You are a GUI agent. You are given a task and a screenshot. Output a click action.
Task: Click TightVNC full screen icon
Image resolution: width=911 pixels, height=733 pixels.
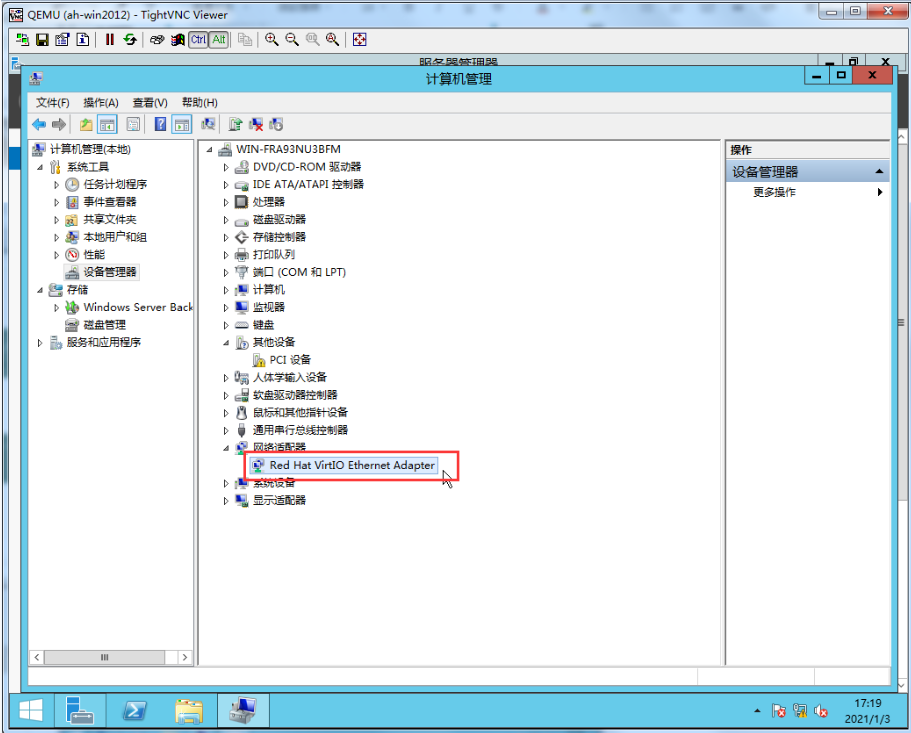(x=360, y=40)
